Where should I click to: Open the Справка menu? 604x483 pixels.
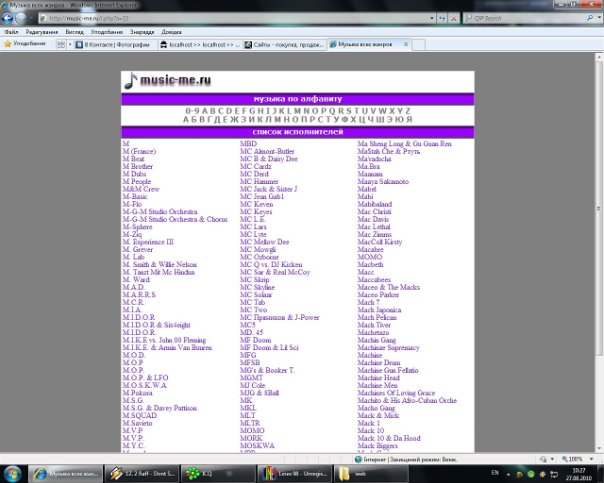[x=171, y=31]
